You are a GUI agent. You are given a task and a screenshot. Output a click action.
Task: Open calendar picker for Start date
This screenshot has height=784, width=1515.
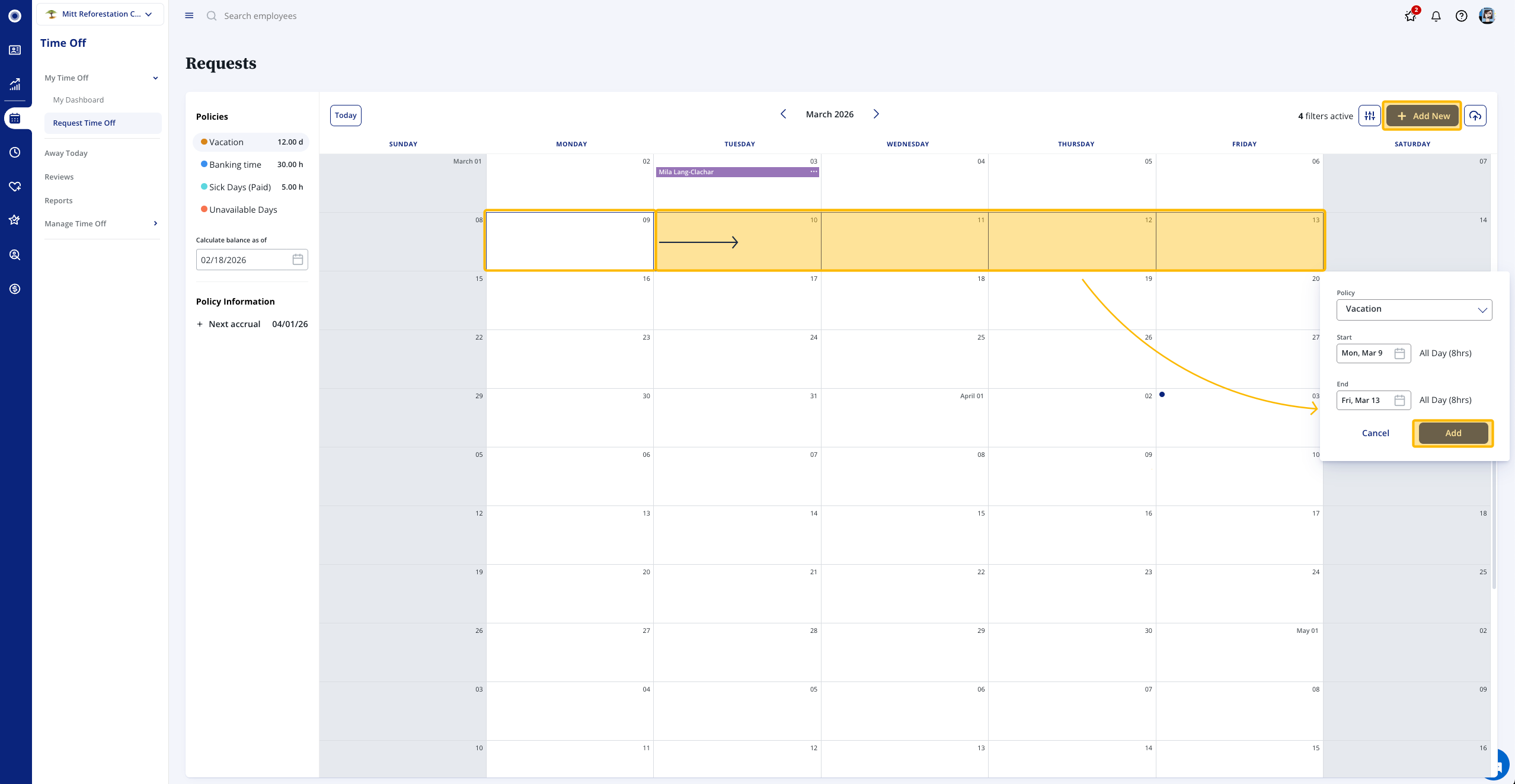click(x=1399, y=353)
